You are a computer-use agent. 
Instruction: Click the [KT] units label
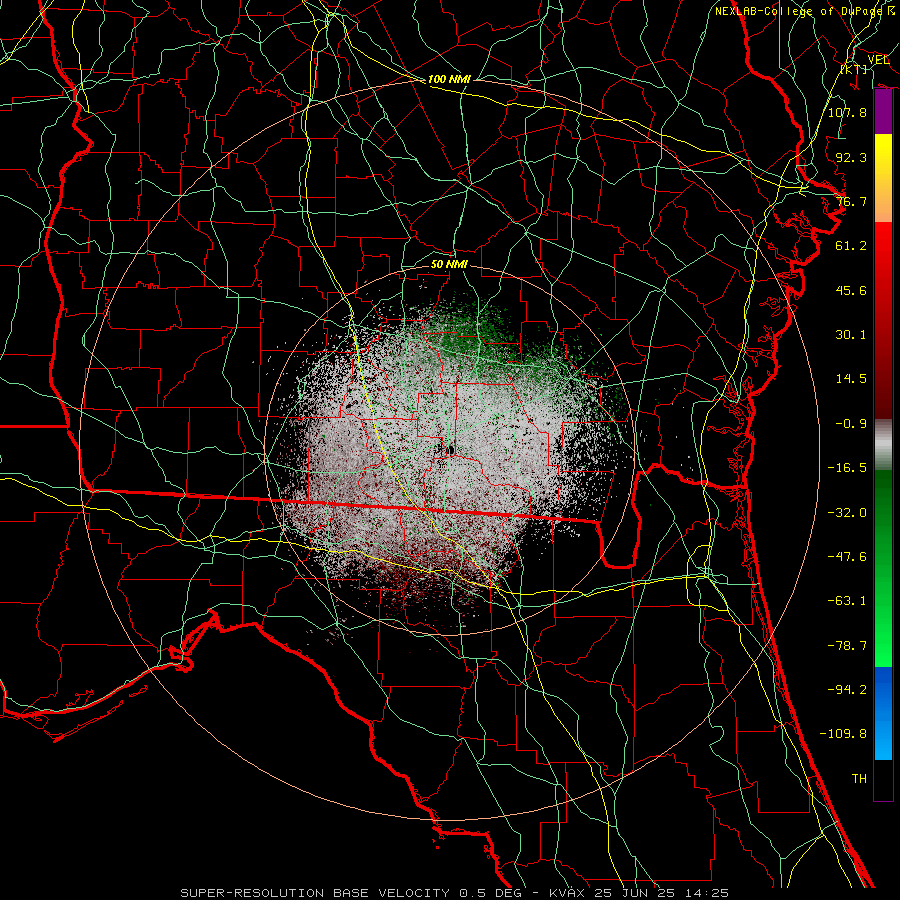(x=854, y=69)
